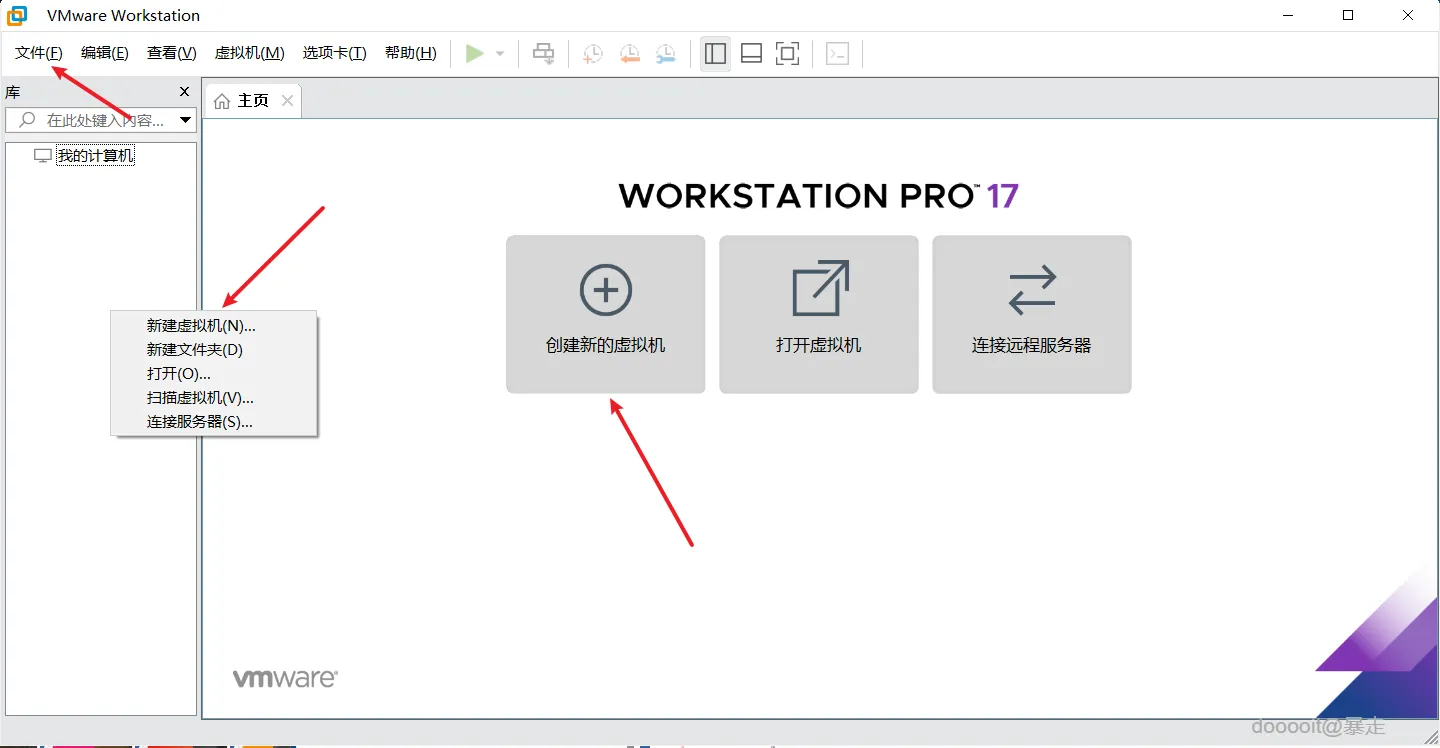
Task: Select 我的计算机 in the library tree
Action: point(95,155)
